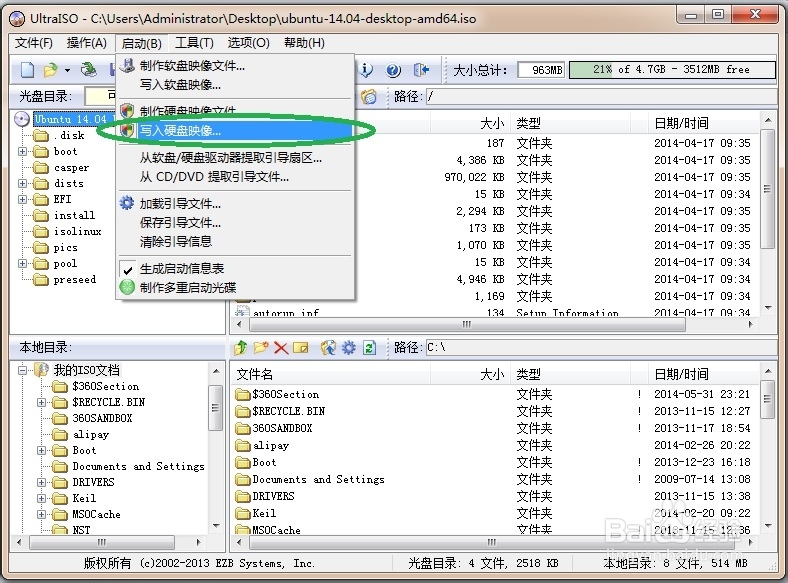Click floppy icon beside 制作软盘映像文件
Viewport: 788px width, 583px height.
point(128,65)
